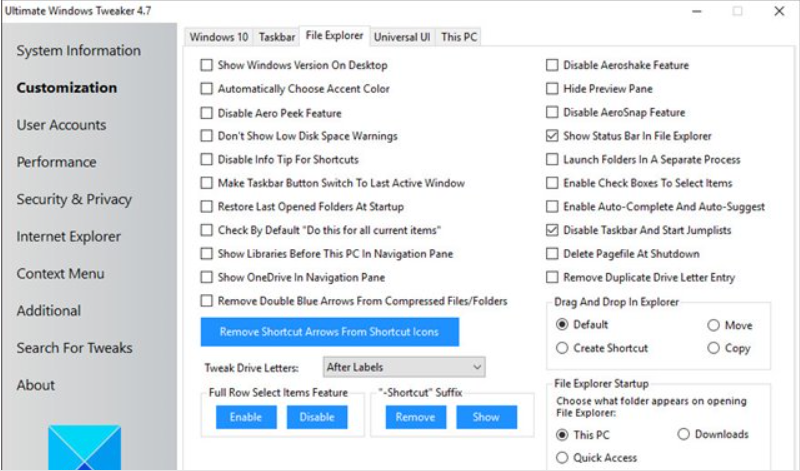The height and width of the screenshot is (471, 800).
Task: Tick Disable Aero Peek Feature checkbox
Action: [x=207, y=113]
